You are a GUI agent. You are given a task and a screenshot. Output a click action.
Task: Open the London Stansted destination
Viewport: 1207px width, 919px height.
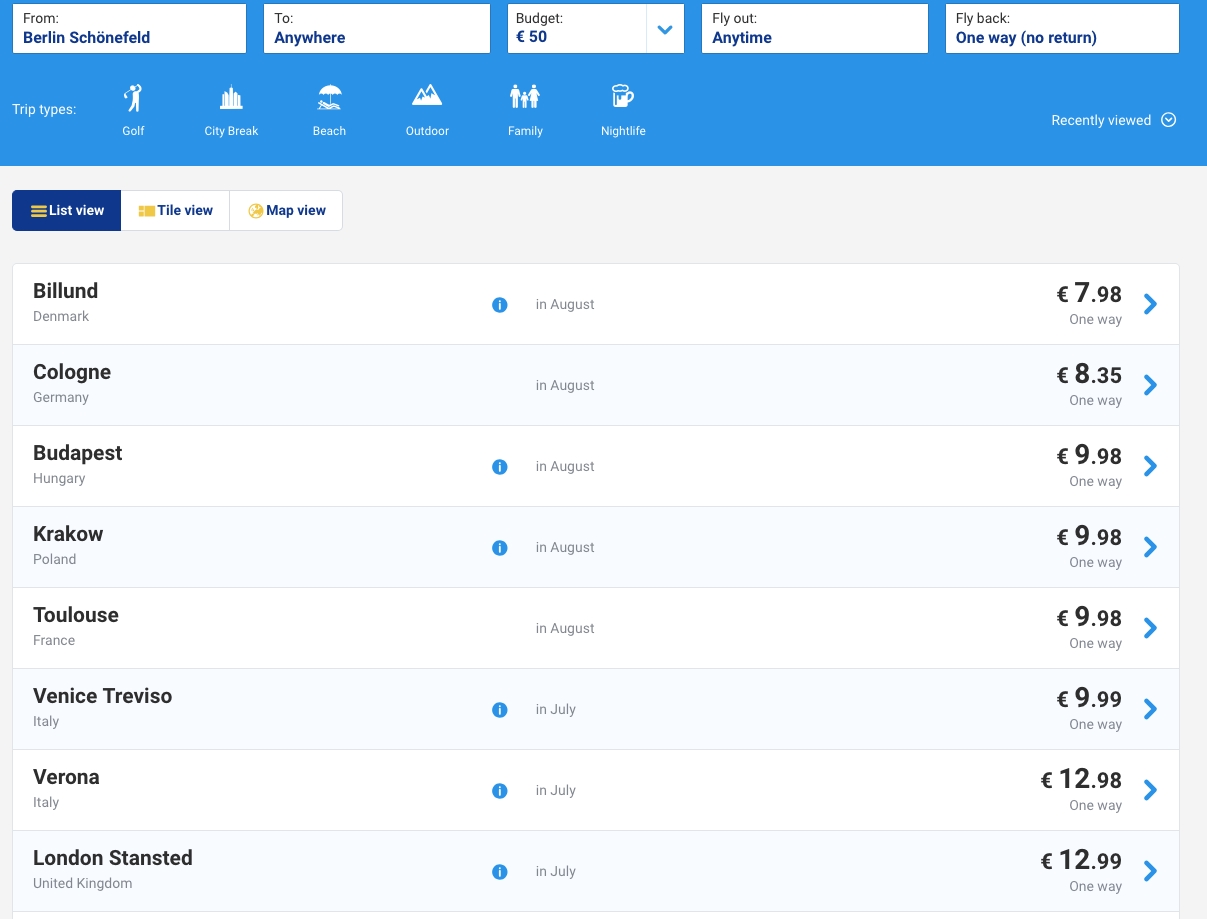113,858
